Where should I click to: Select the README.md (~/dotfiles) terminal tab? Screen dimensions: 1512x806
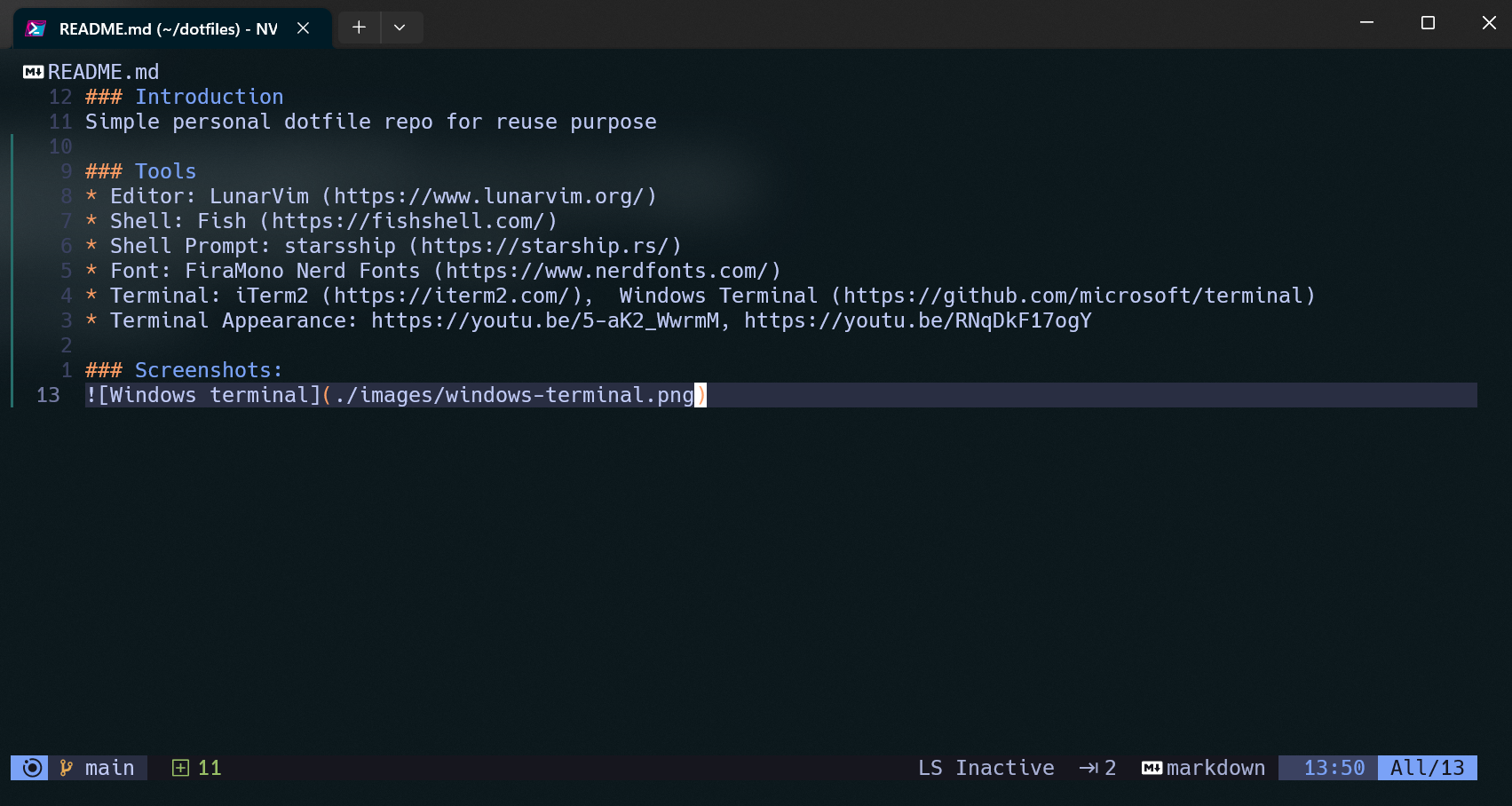(x=172, y=28)
